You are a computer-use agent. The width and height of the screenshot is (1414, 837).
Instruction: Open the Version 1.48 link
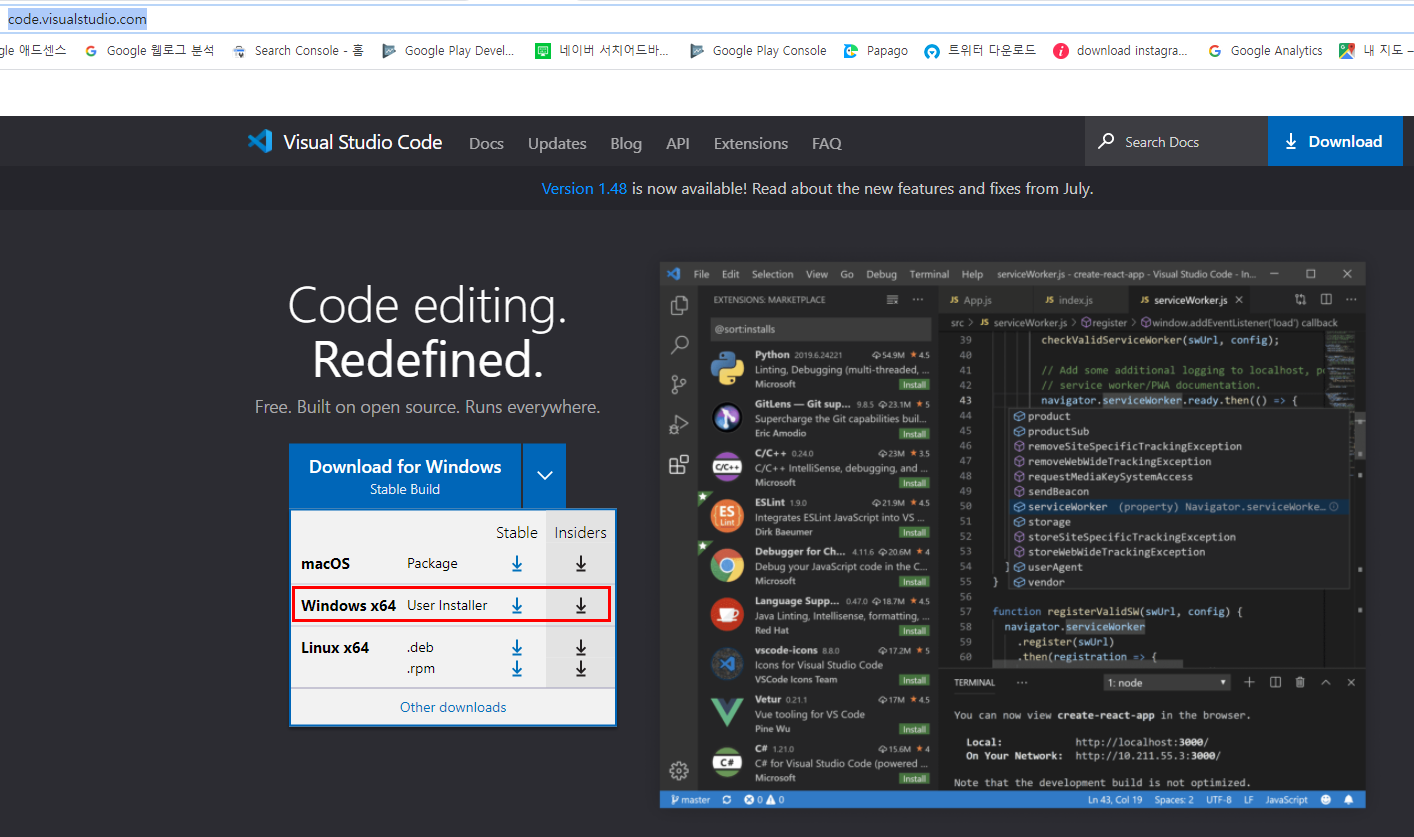tap(584, 188)
